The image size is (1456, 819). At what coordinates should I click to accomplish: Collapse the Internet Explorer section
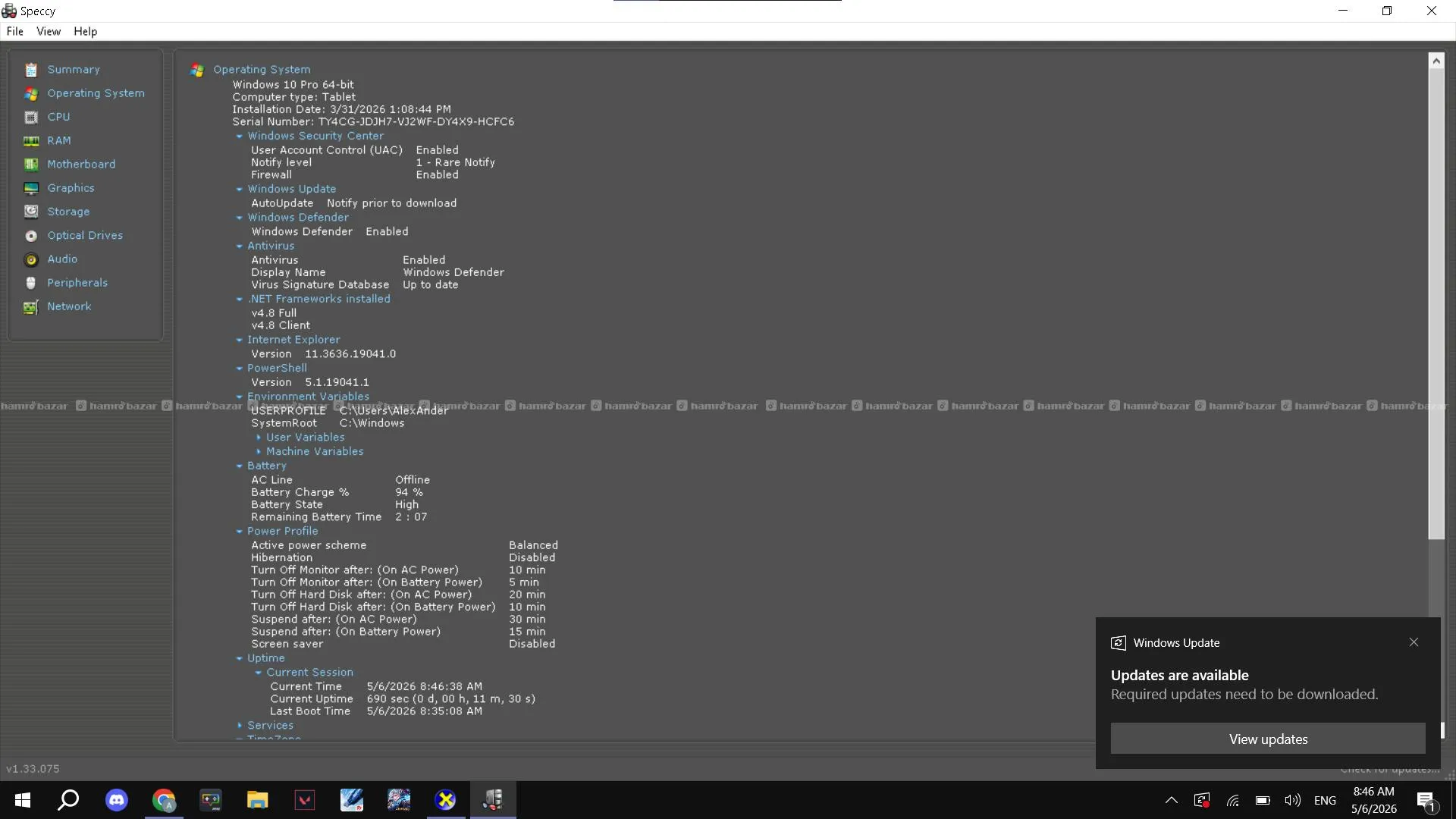point(240,340)
